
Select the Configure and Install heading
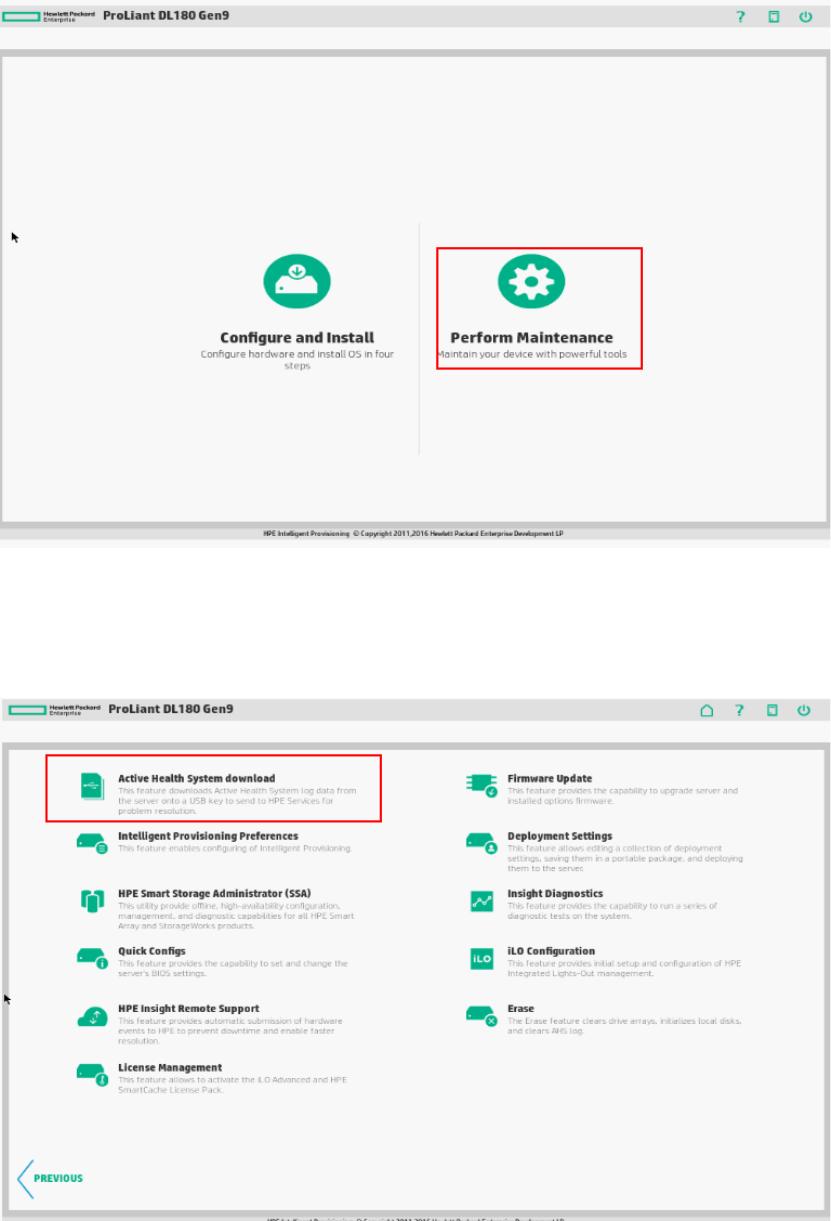click(x=297, y=338)
